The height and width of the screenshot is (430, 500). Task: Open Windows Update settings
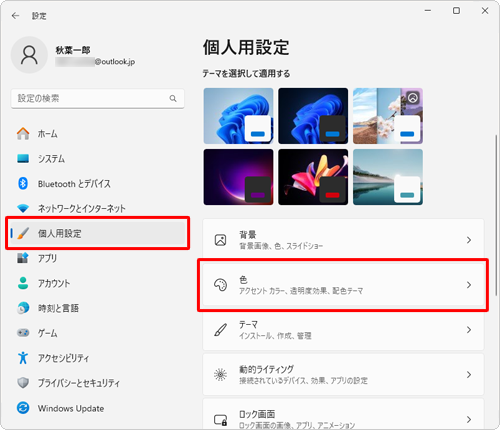coord(97,408)
